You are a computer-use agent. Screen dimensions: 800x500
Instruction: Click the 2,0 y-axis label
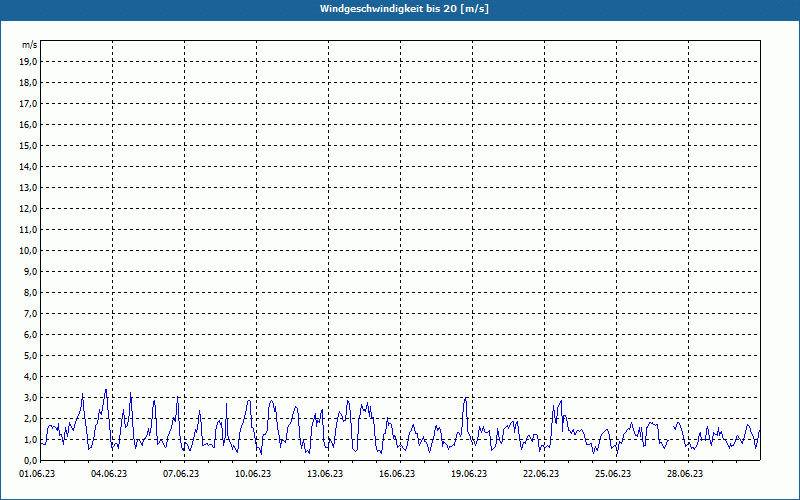click(30, 418)
